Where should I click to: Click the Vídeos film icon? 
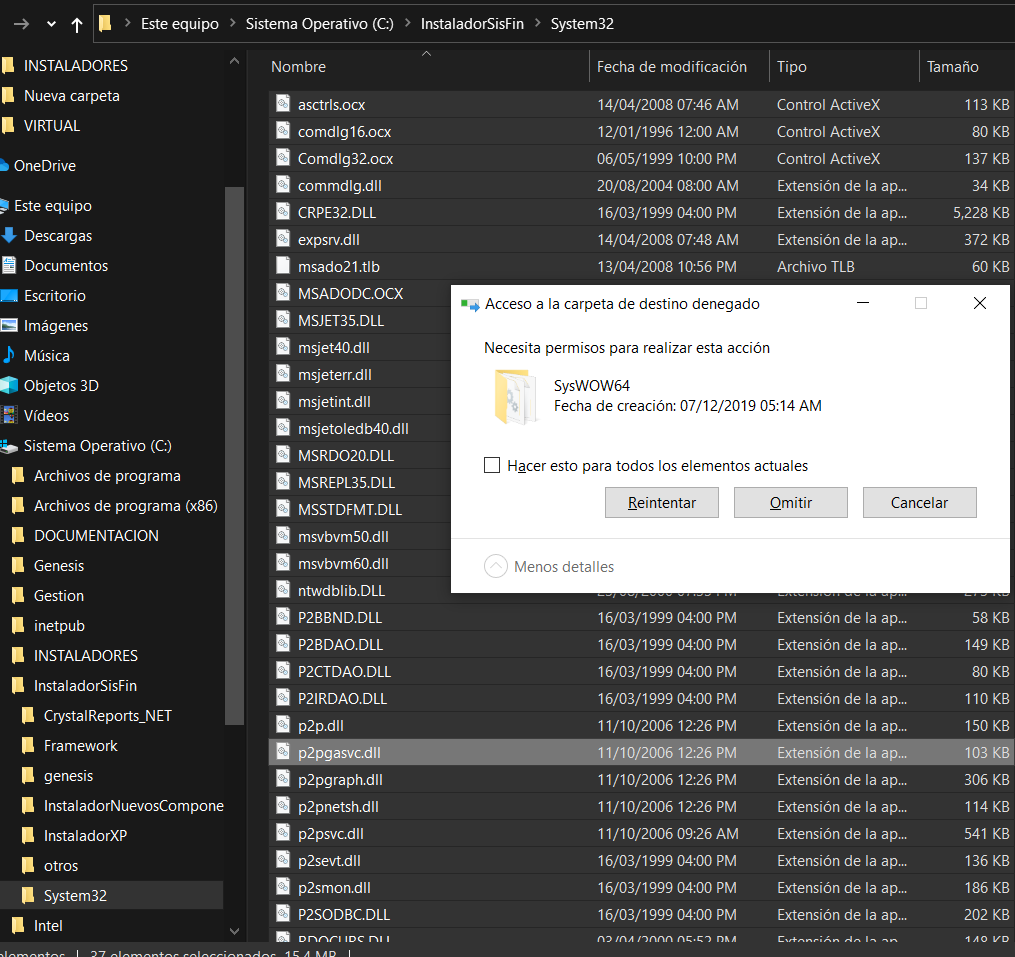point(9,415)
